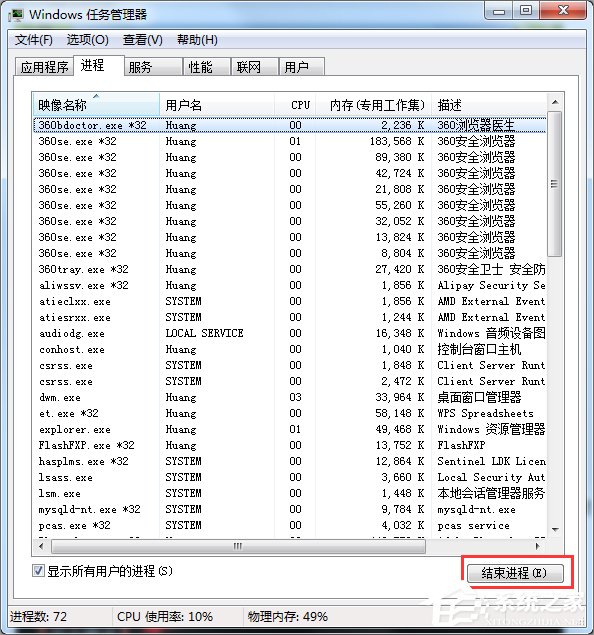Click 物理内存: 49% status entry
This screenshot has height=635, width=594.
[x=287, y=616]
